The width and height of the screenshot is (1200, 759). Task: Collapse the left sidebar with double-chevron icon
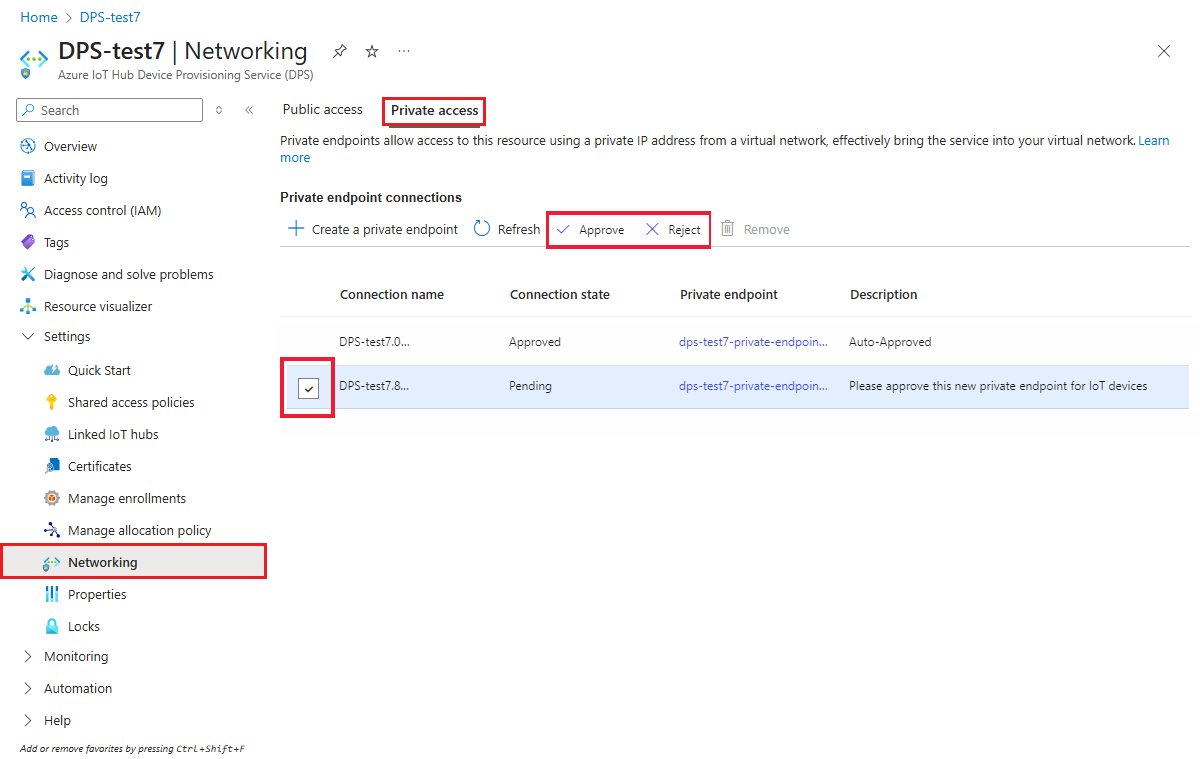tap(249, 110)
